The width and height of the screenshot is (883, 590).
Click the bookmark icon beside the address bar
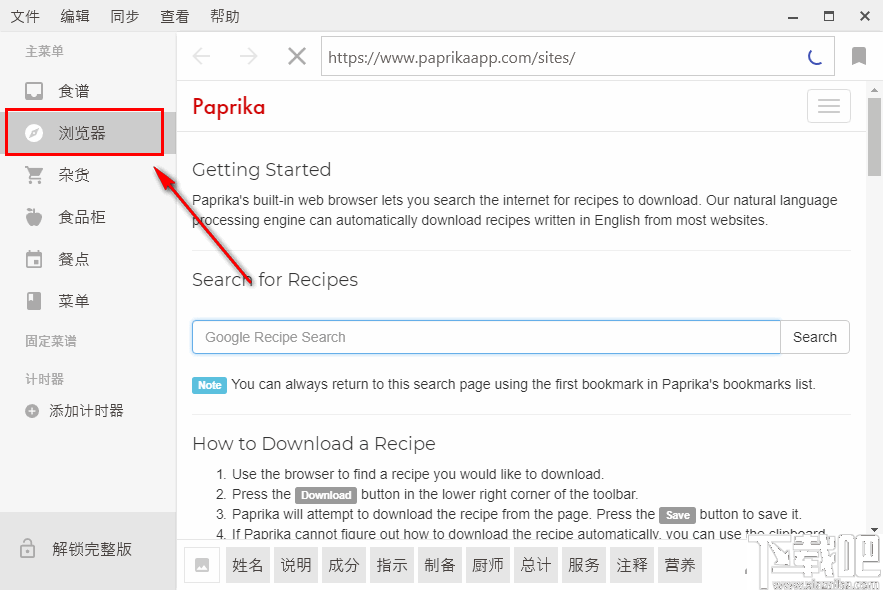click(x=858, y=56)
